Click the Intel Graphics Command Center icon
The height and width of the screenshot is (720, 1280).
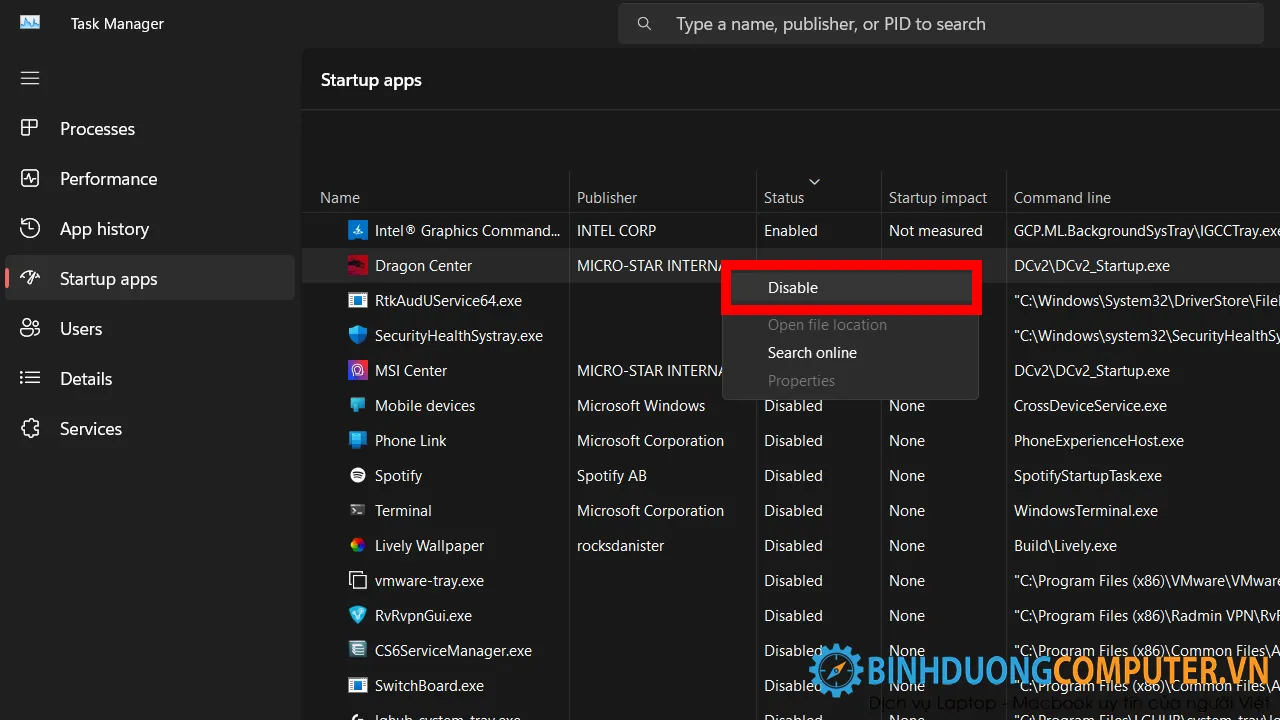358,230
